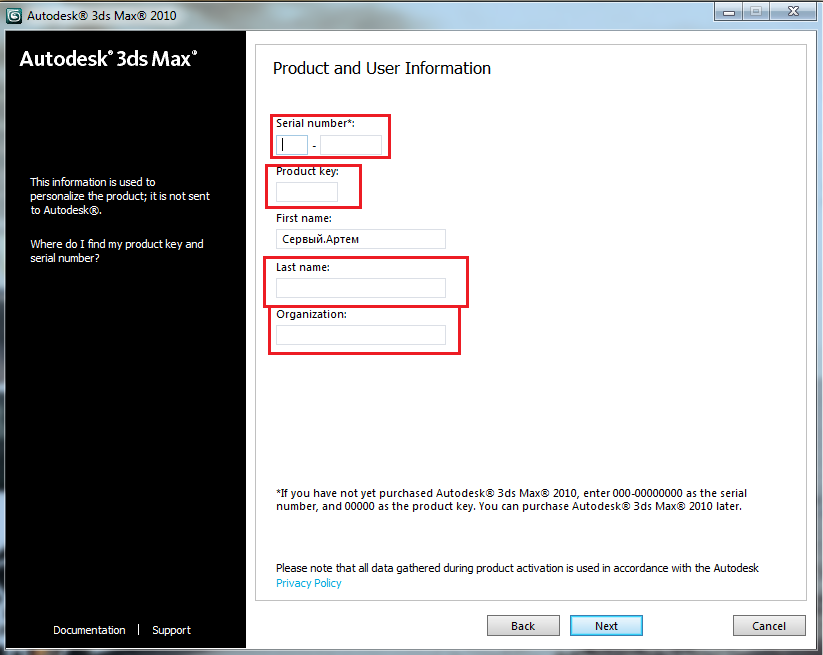Click the Product and User Information heading
Image resolution: width=823 pixels, height=655 pixels.
click(381, 69)
